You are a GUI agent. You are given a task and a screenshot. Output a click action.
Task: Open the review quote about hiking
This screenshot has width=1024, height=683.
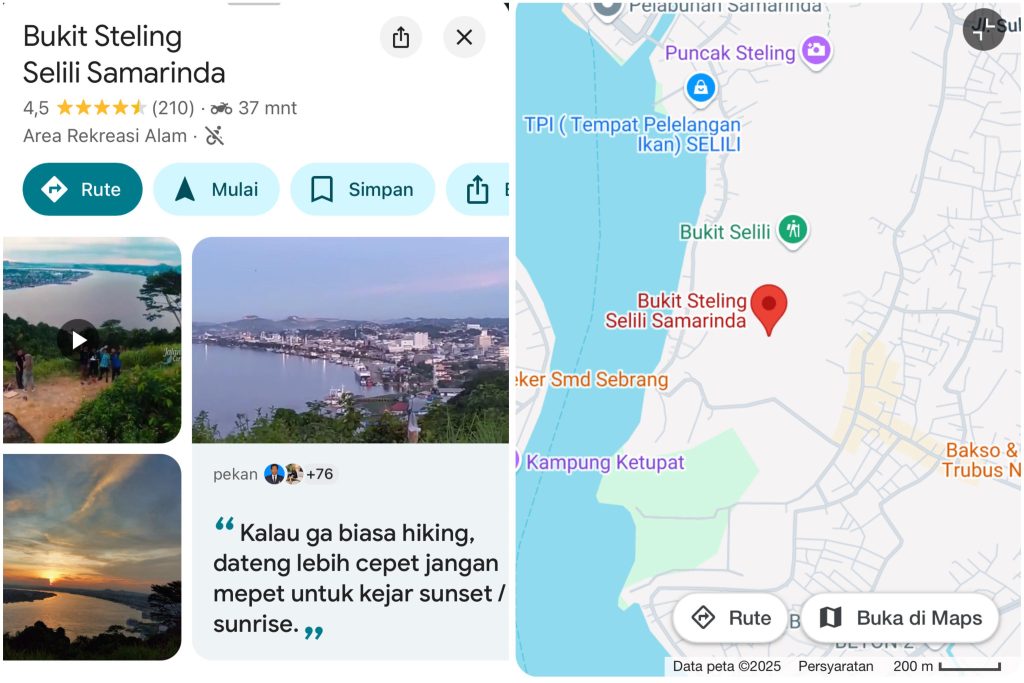pos(359,579)
